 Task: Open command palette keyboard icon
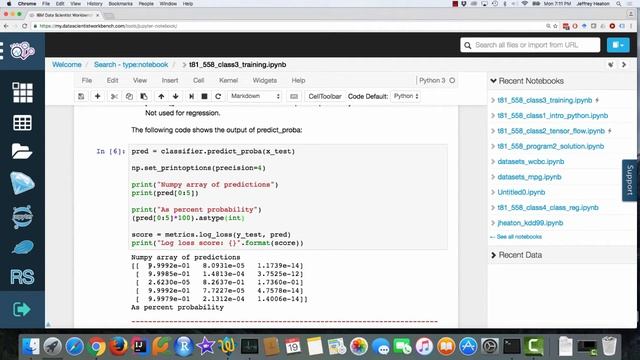(294, 96)
